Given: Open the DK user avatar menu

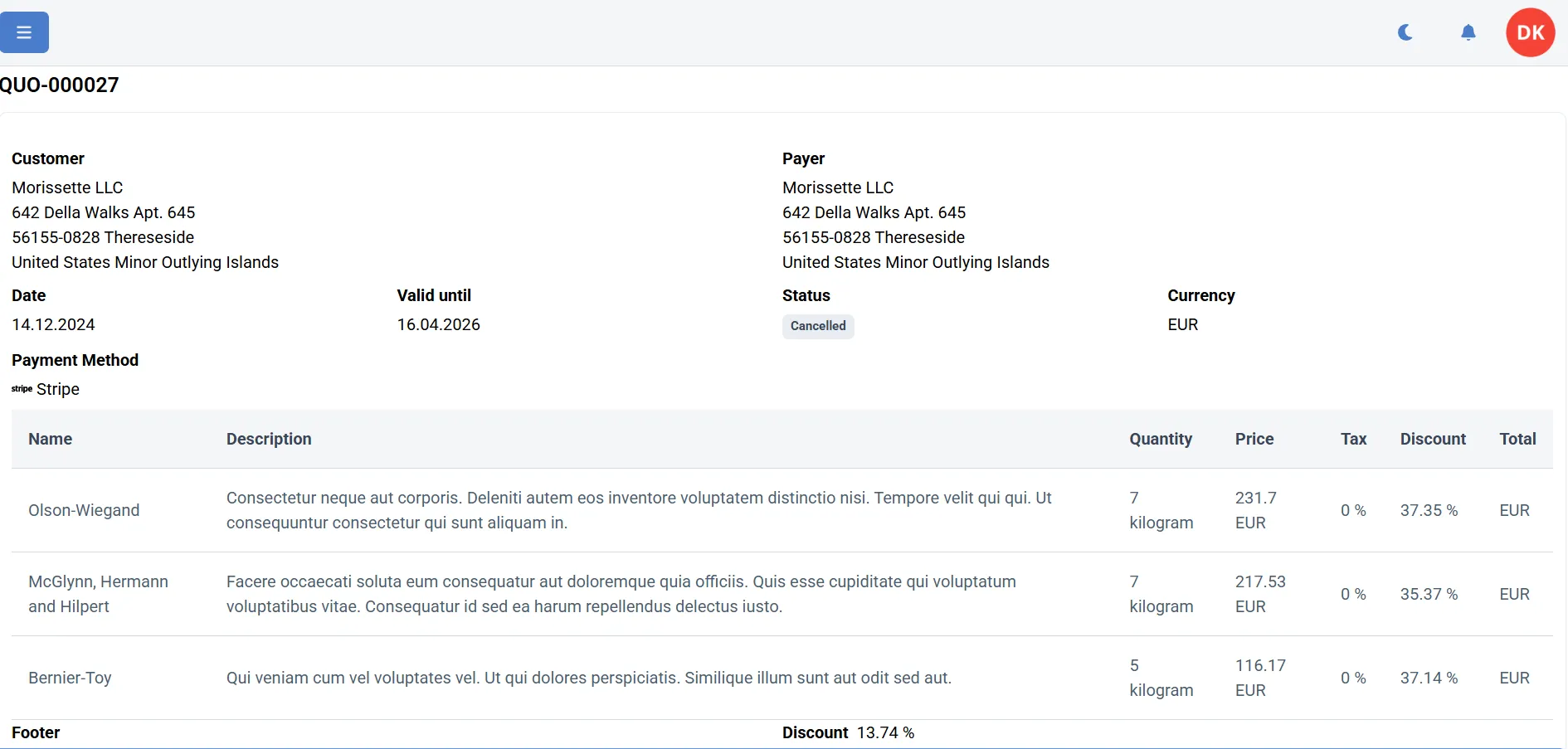Looking at the screenshot, I should pyautogui.click(x=1530, y=32).
